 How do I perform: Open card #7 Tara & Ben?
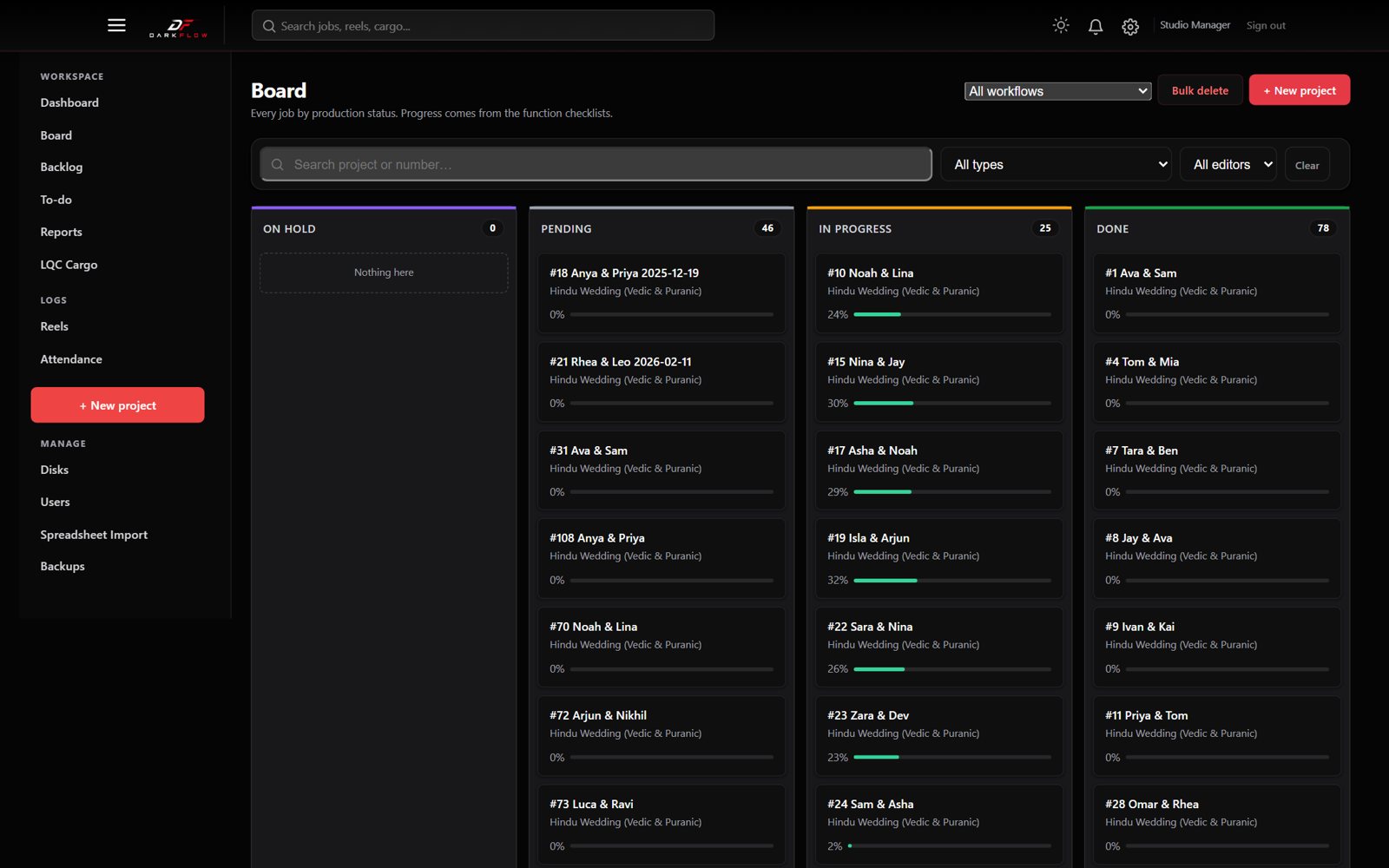click(1217, 470)
